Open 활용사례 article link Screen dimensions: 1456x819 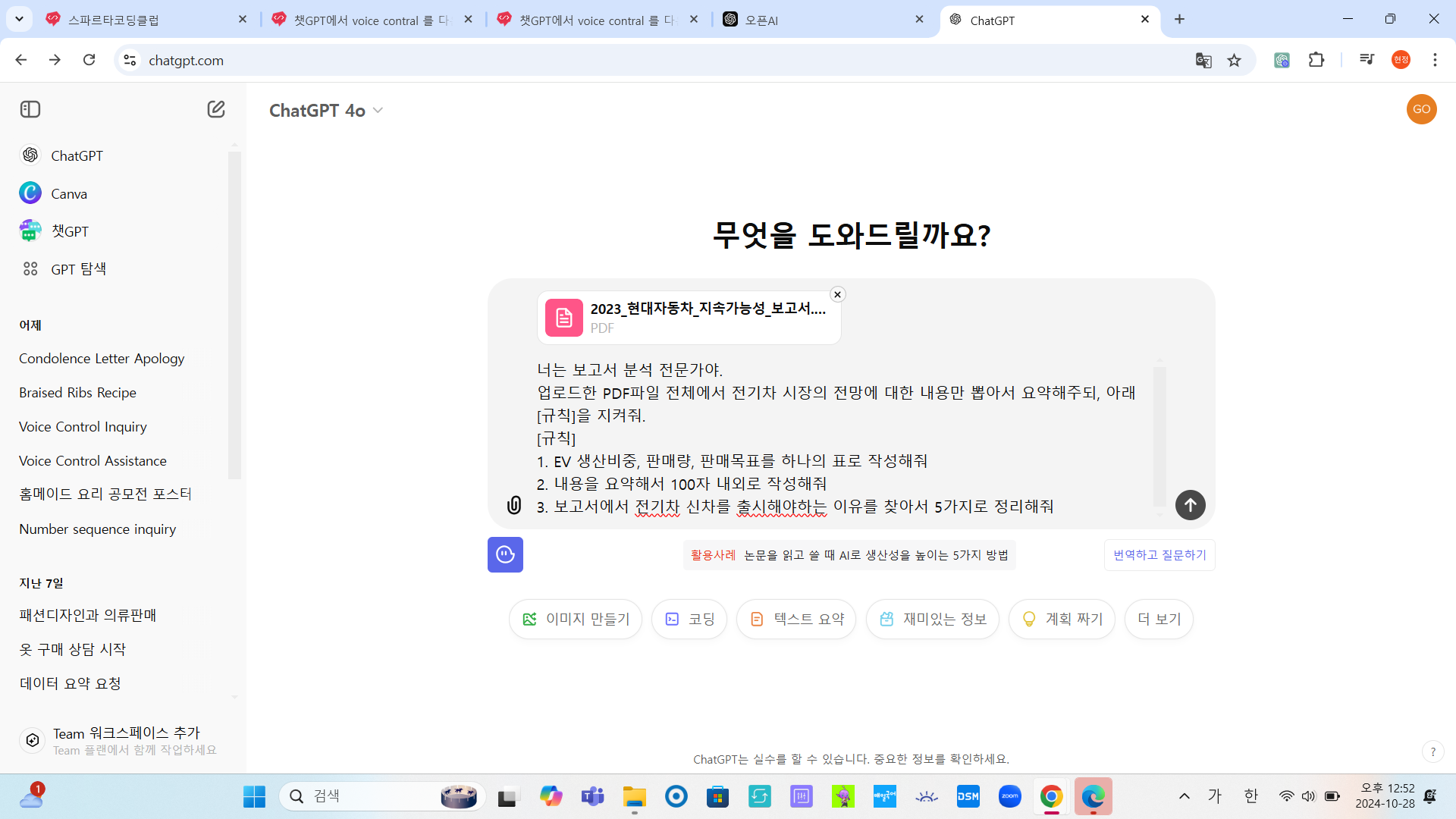click(849, 555)
